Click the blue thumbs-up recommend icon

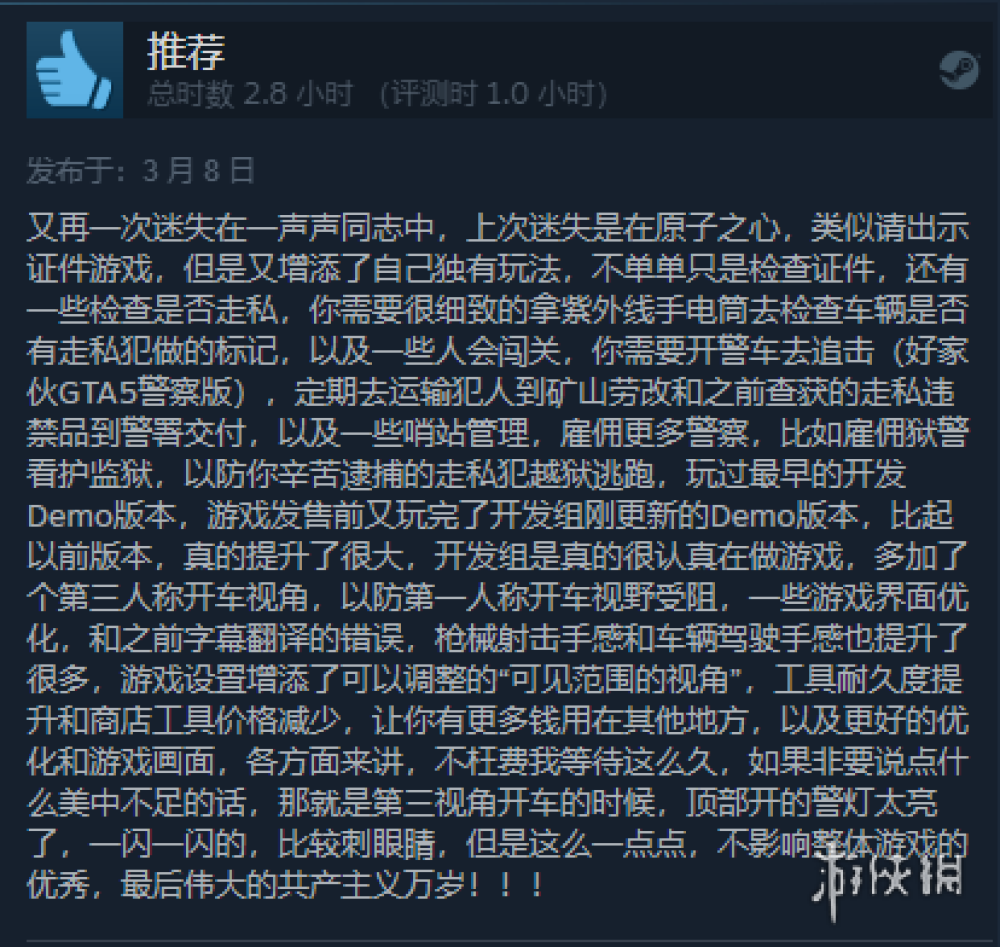point(75,70)
